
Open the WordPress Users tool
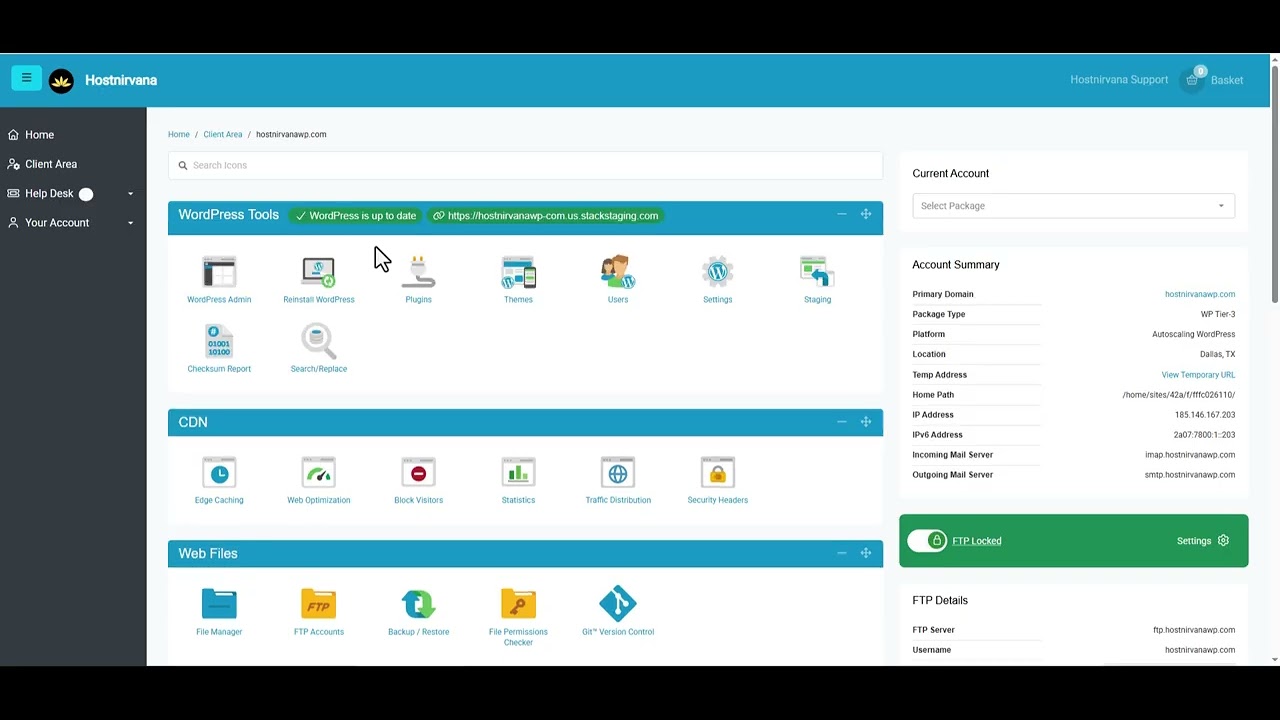(618, 272)
